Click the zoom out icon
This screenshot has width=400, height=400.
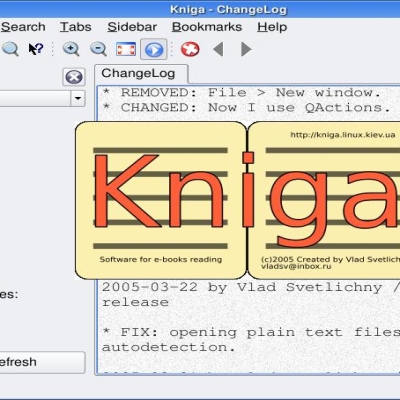98,49
